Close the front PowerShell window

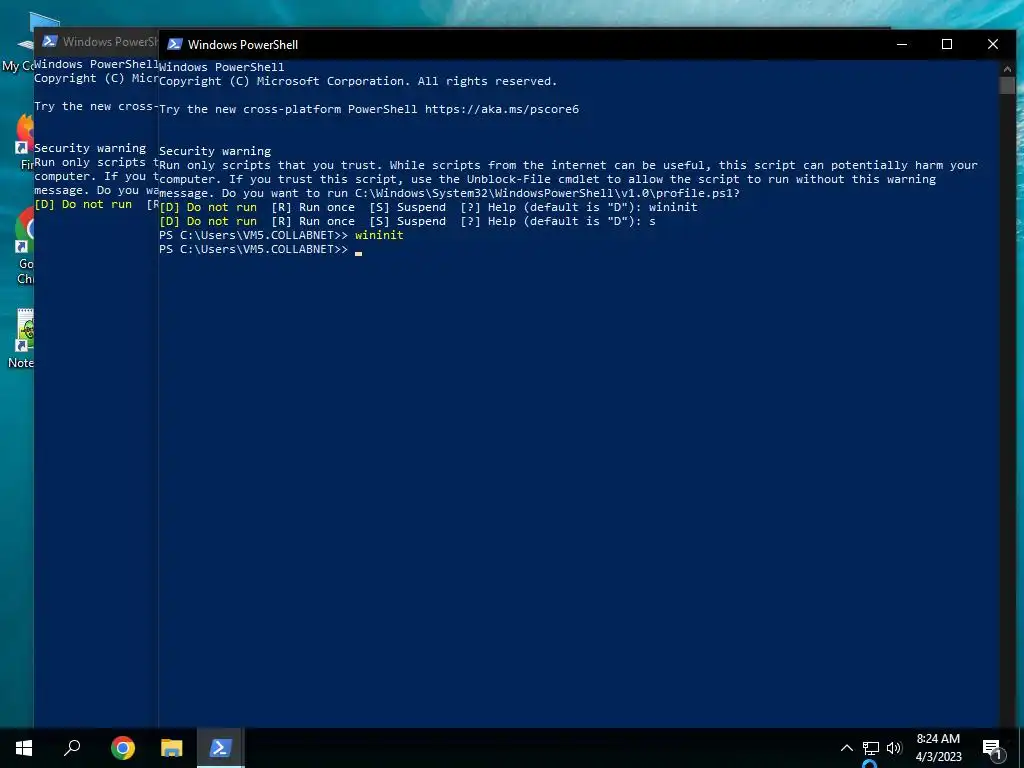pos(993,44)
